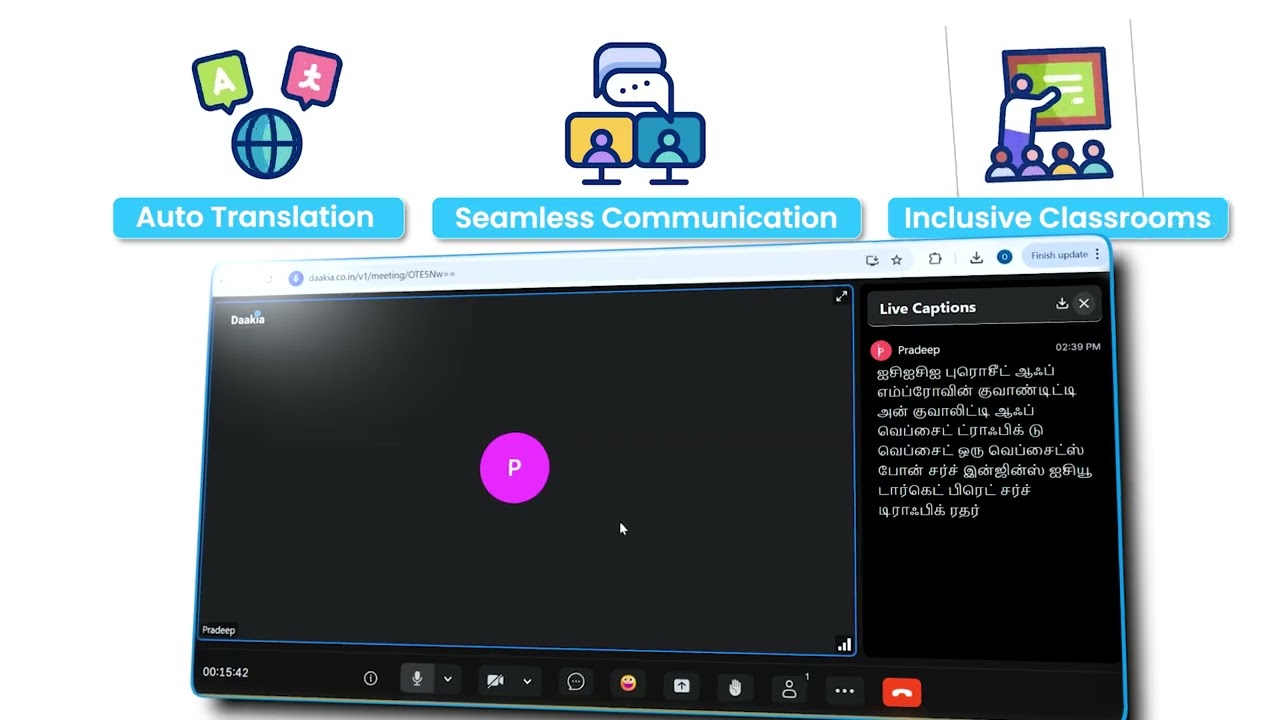Bookmark page with star icon
Screen dimensions: 1280x720
click(x=897, y=260)
